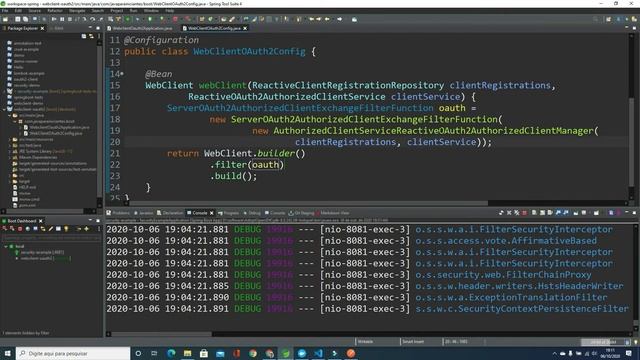Toggle Link with Editor in Package Explorer
Image resolution: width=640 pixels, height=360 pixels.
point(91,36)
